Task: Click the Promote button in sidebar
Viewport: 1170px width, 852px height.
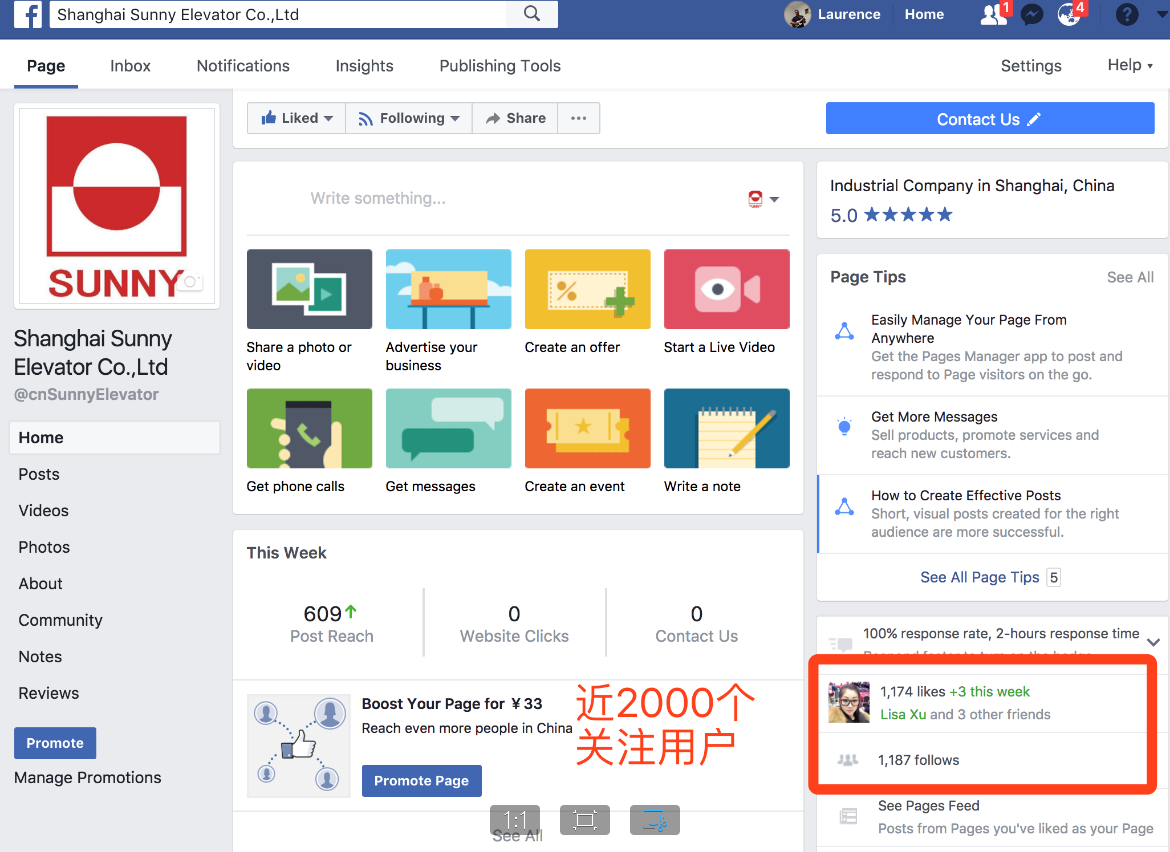Action: click(54, 743)
